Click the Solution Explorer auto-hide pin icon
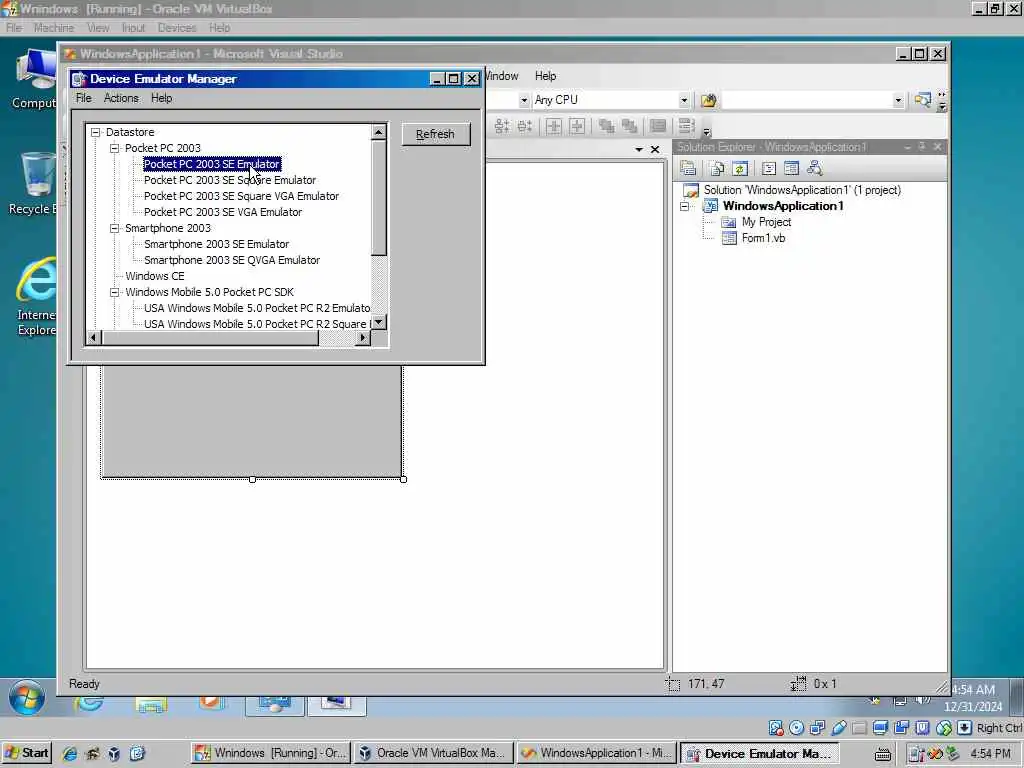This screenshot has width=1024, height=768. (x=921, y=147)
